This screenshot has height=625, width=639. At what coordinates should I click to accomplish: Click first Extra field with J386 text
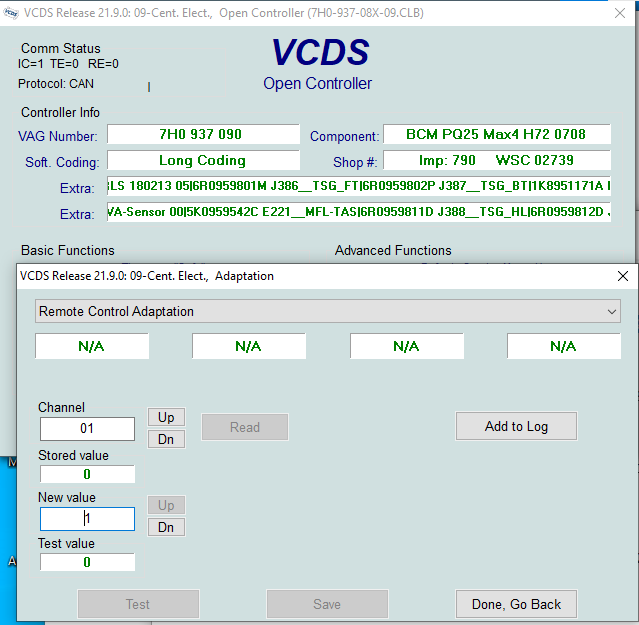pos(359,186)
